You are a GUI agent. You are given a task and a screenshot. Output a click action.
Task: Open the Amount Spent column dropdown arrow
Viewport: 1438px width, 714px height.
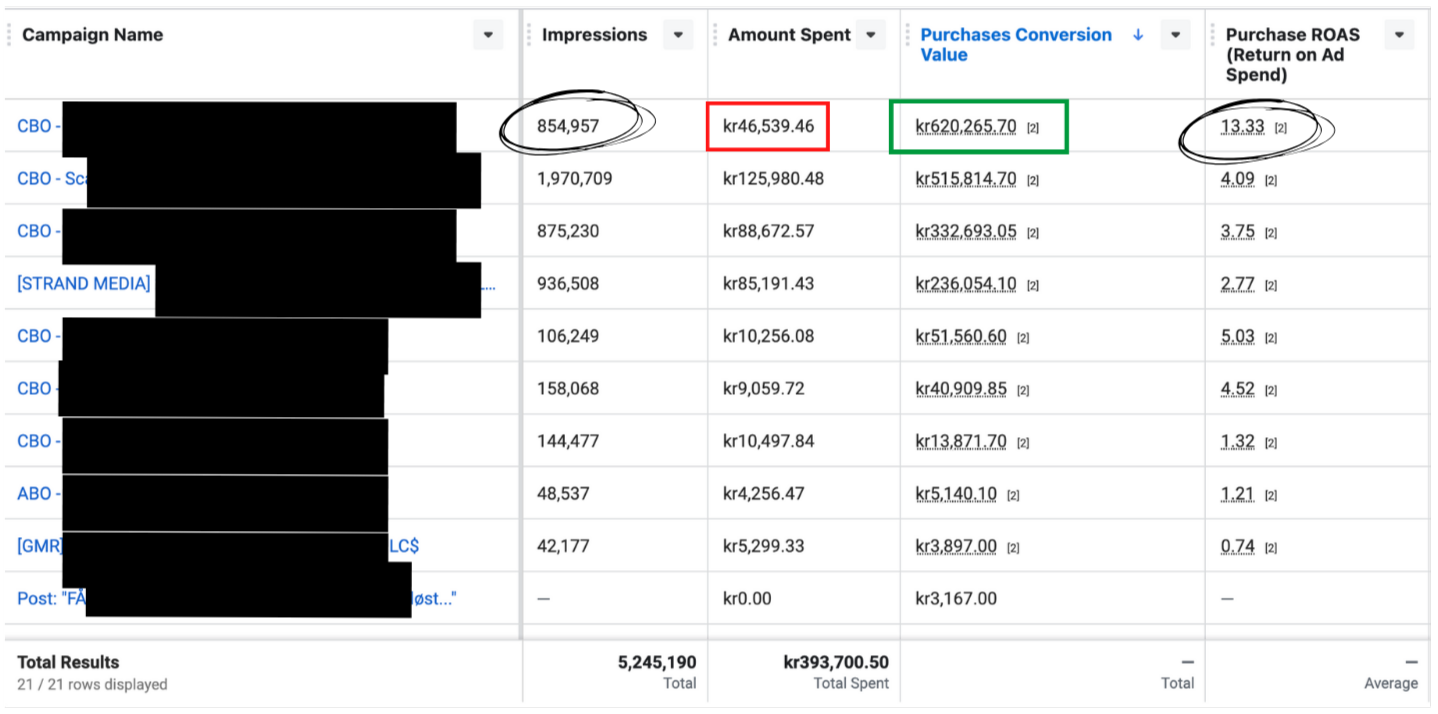870,35
